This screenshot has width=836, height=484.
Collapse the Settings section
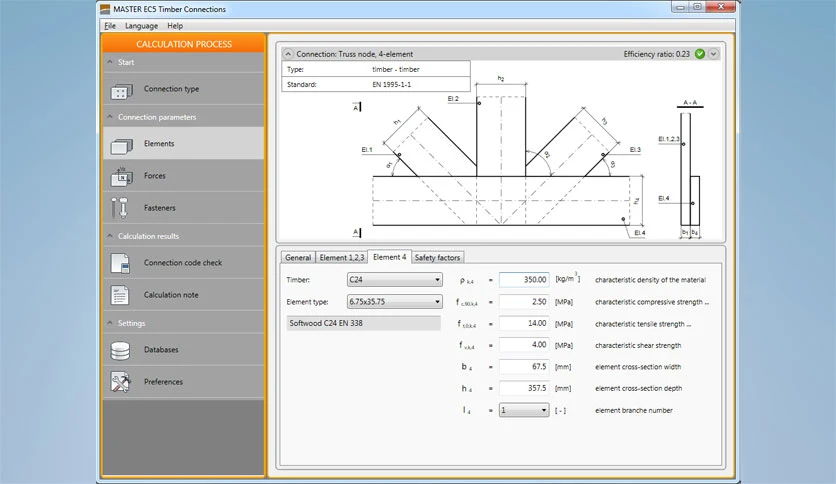pos(110,322)
